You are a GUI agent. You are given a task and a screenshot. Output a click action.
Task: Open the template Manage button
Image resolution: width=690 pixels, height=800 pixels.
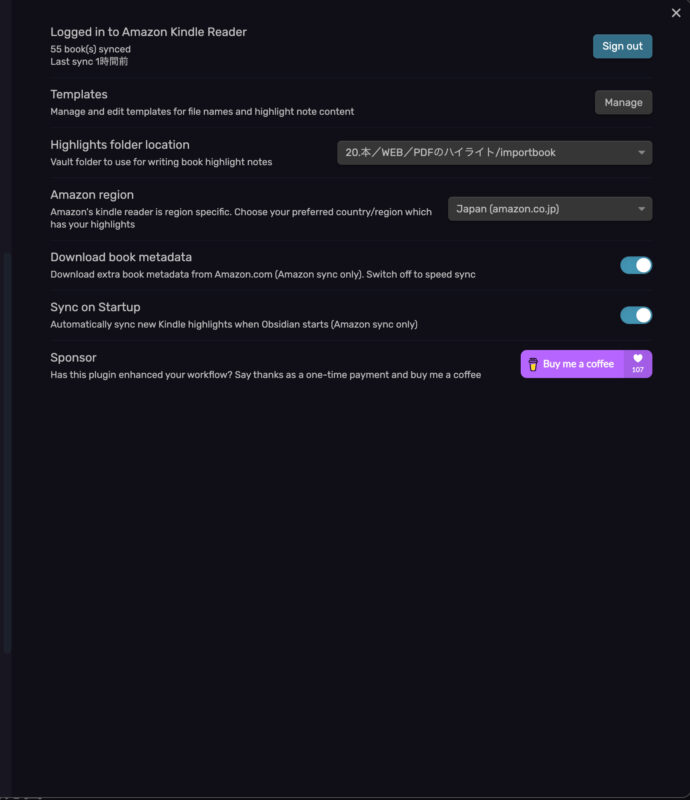click(623, 102)
